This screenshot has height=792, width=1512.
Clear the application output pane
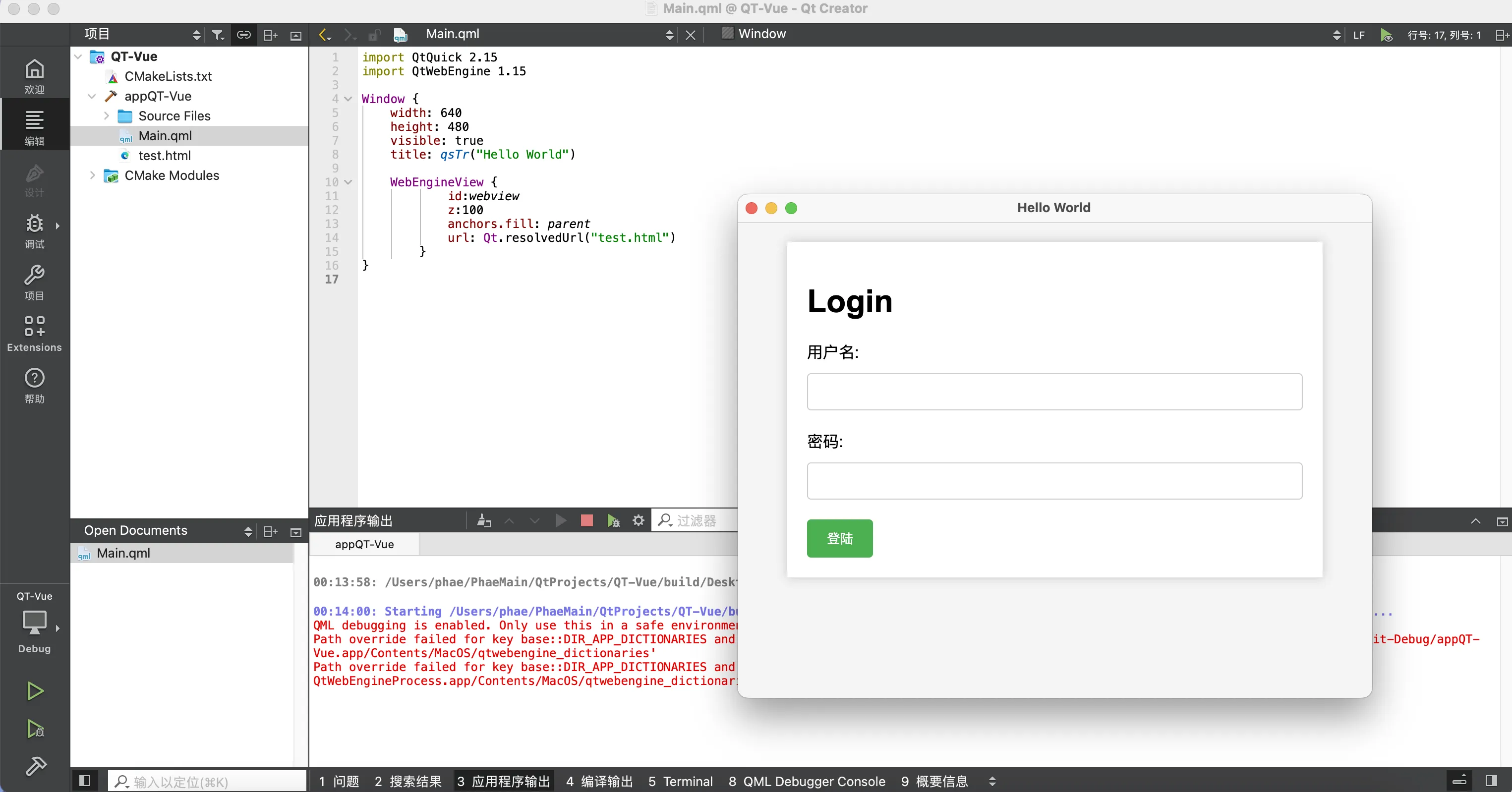point(484,520)
